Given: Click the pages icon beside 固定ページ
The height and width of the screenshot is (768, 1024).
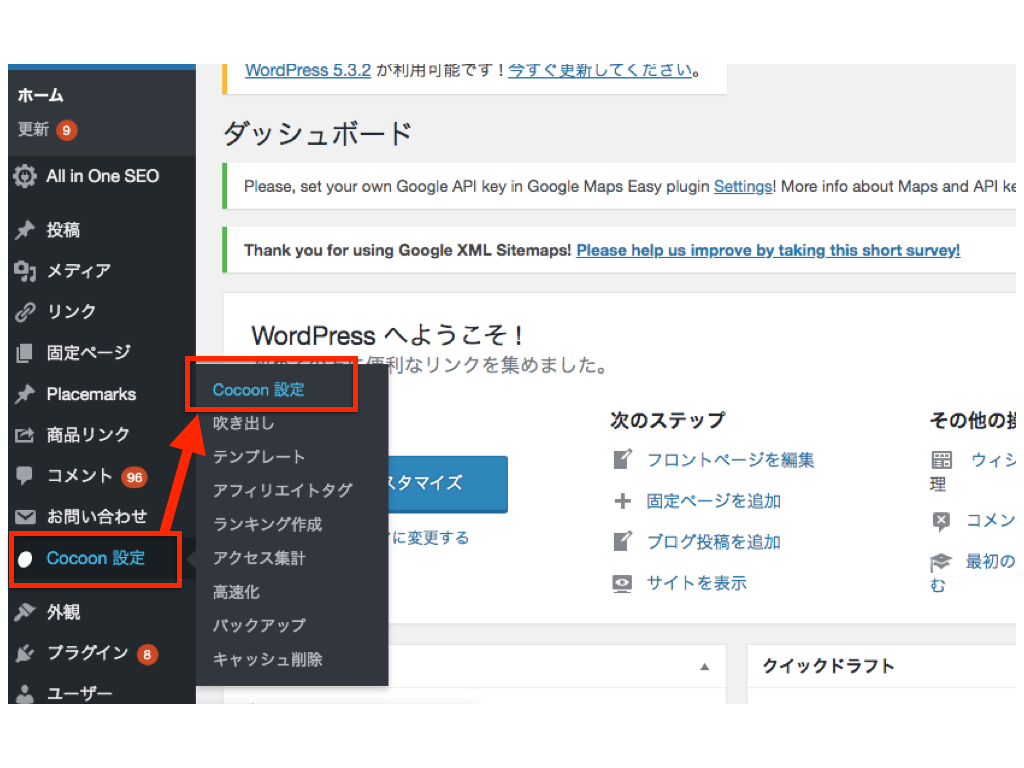Looking at the screenshot, I should (x=24, y=353).
